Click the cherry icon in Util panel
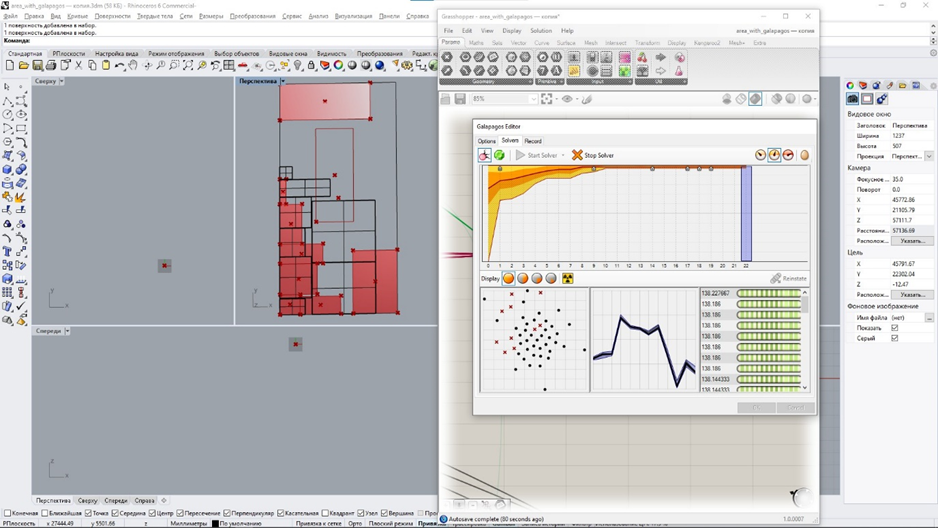938x528 pixels. pos(642,58)
